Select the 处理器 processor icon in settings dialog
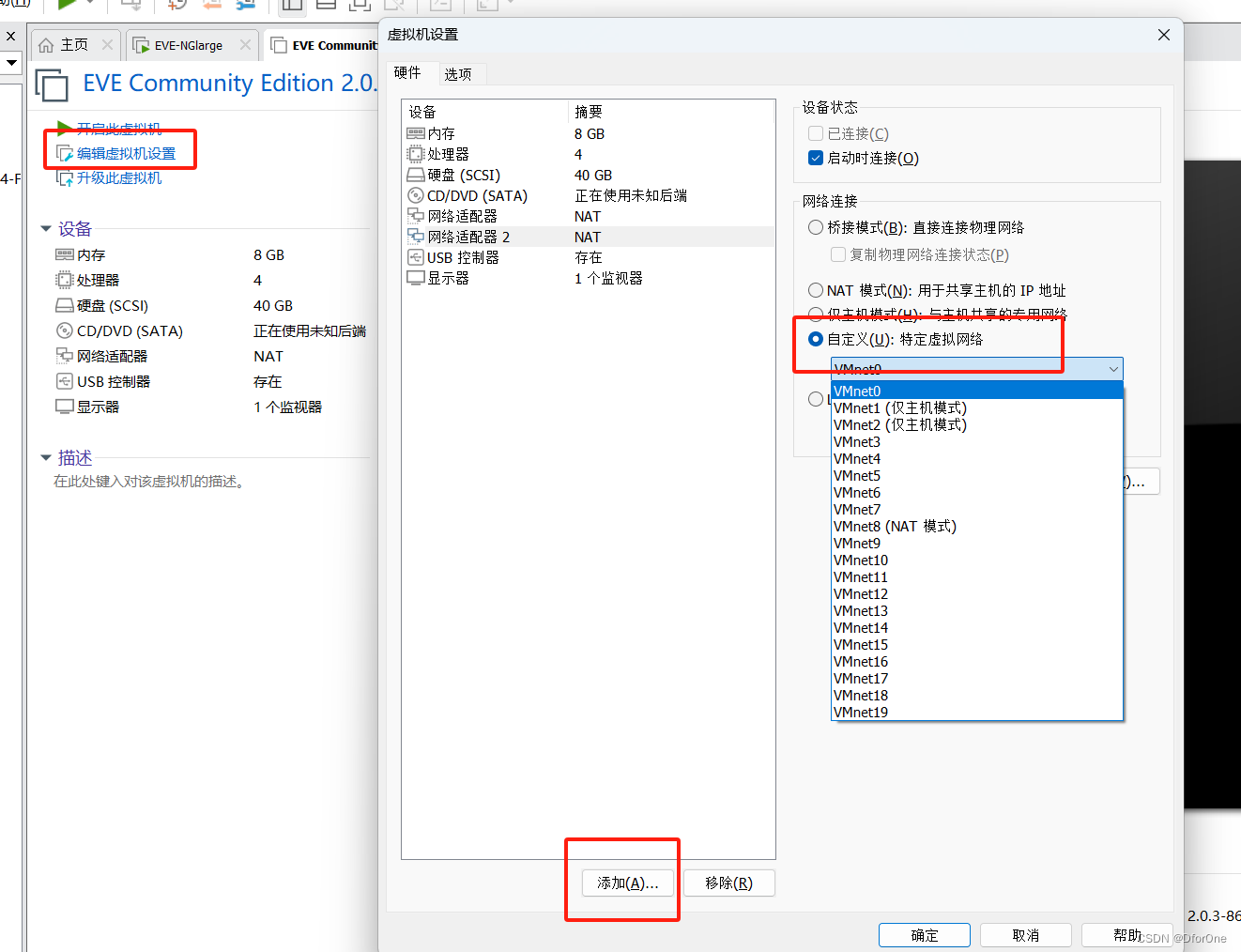Image resolution: width=1241 pixels, height=952 pixels. pos(416,154)
